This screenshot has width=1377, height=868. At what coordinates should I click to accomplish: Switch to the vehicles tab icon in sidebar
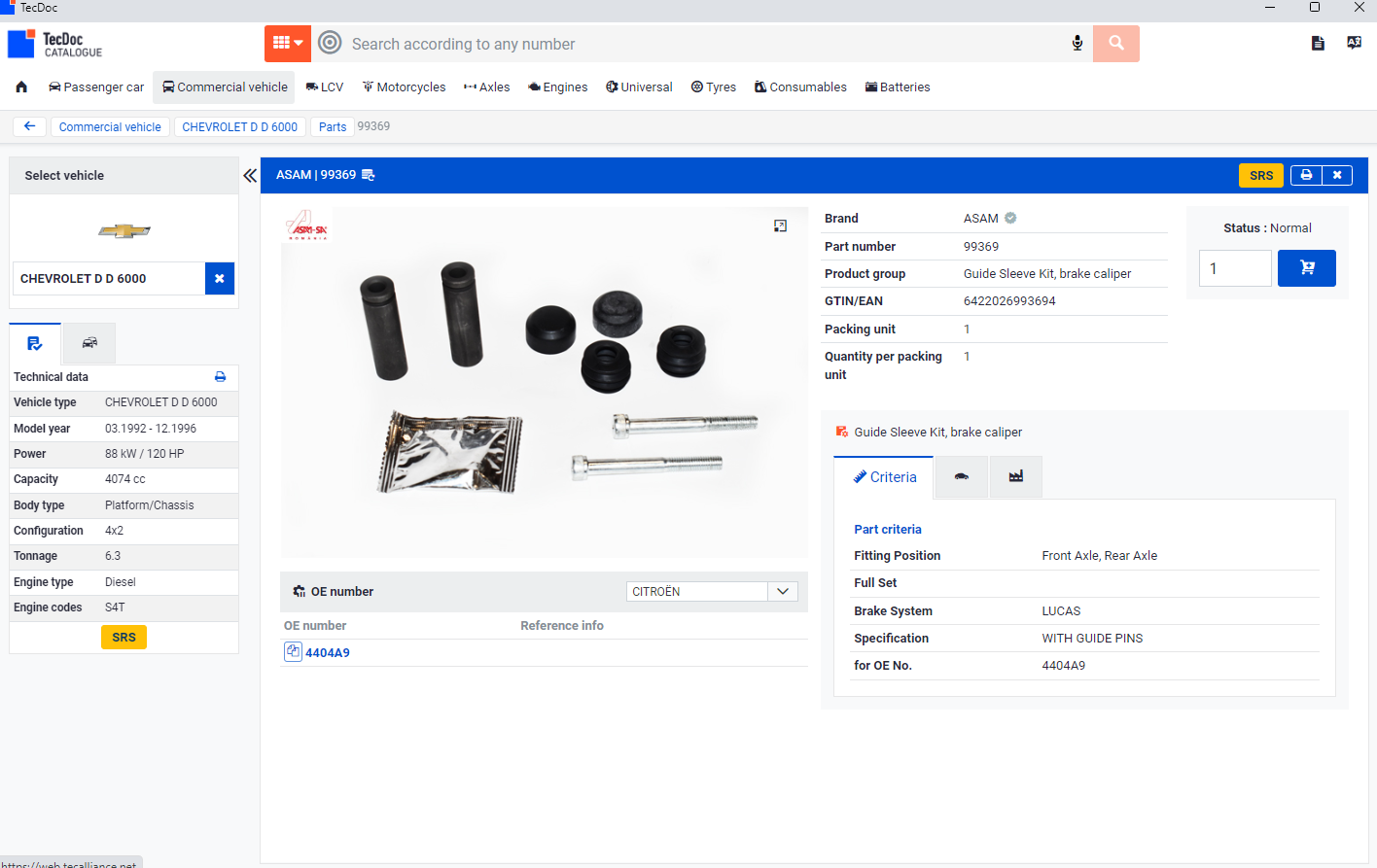89,343
